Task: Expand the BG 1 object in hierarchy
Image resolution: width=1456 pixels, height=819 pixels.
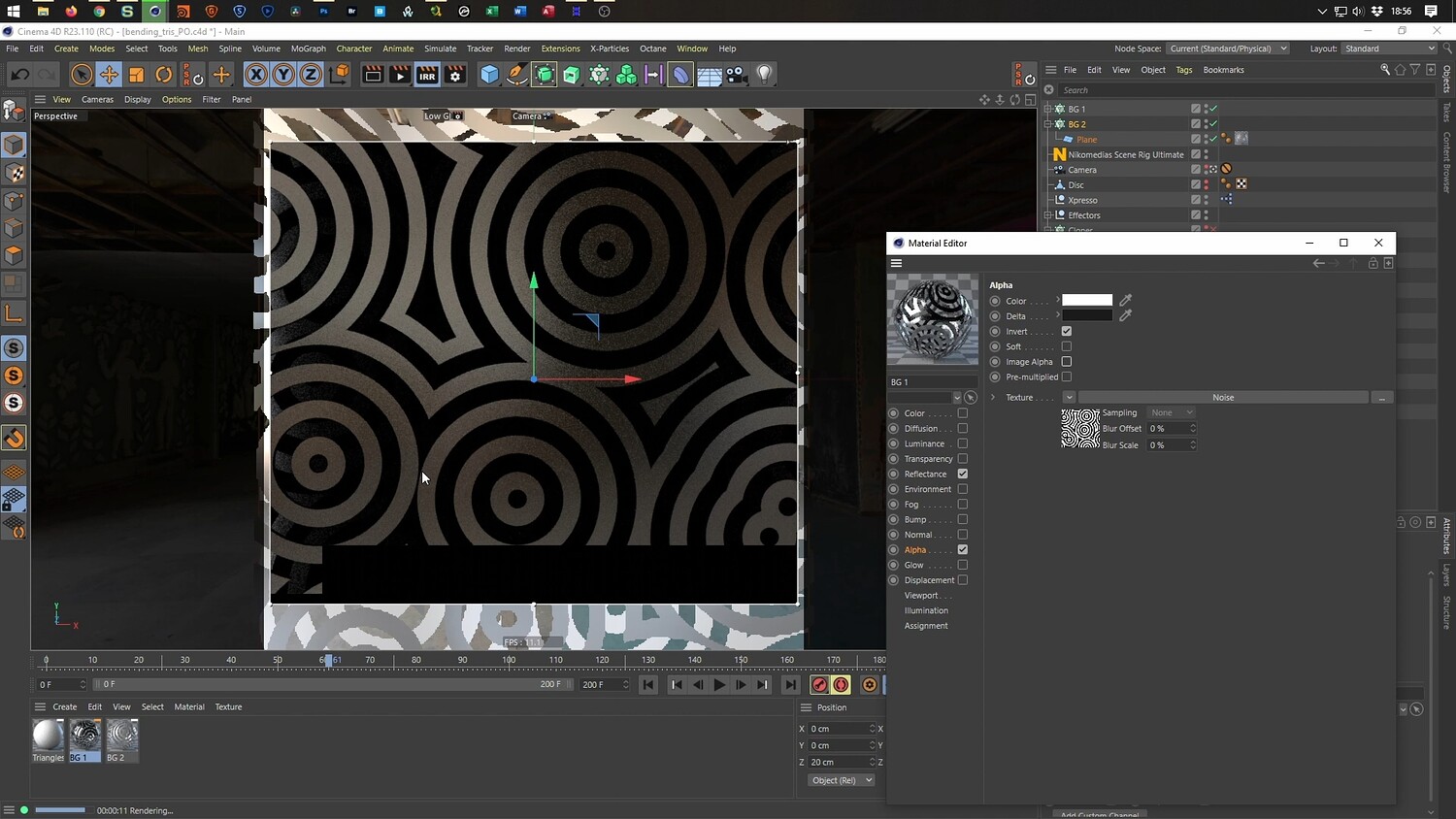Action: (1047, 109)
